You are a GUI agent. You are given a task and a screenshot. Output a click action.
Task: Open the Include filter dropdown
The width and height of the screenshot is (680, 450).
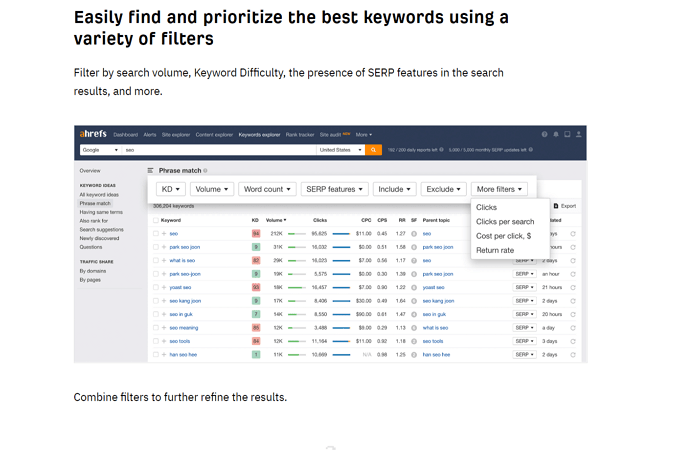click(394, 189)
